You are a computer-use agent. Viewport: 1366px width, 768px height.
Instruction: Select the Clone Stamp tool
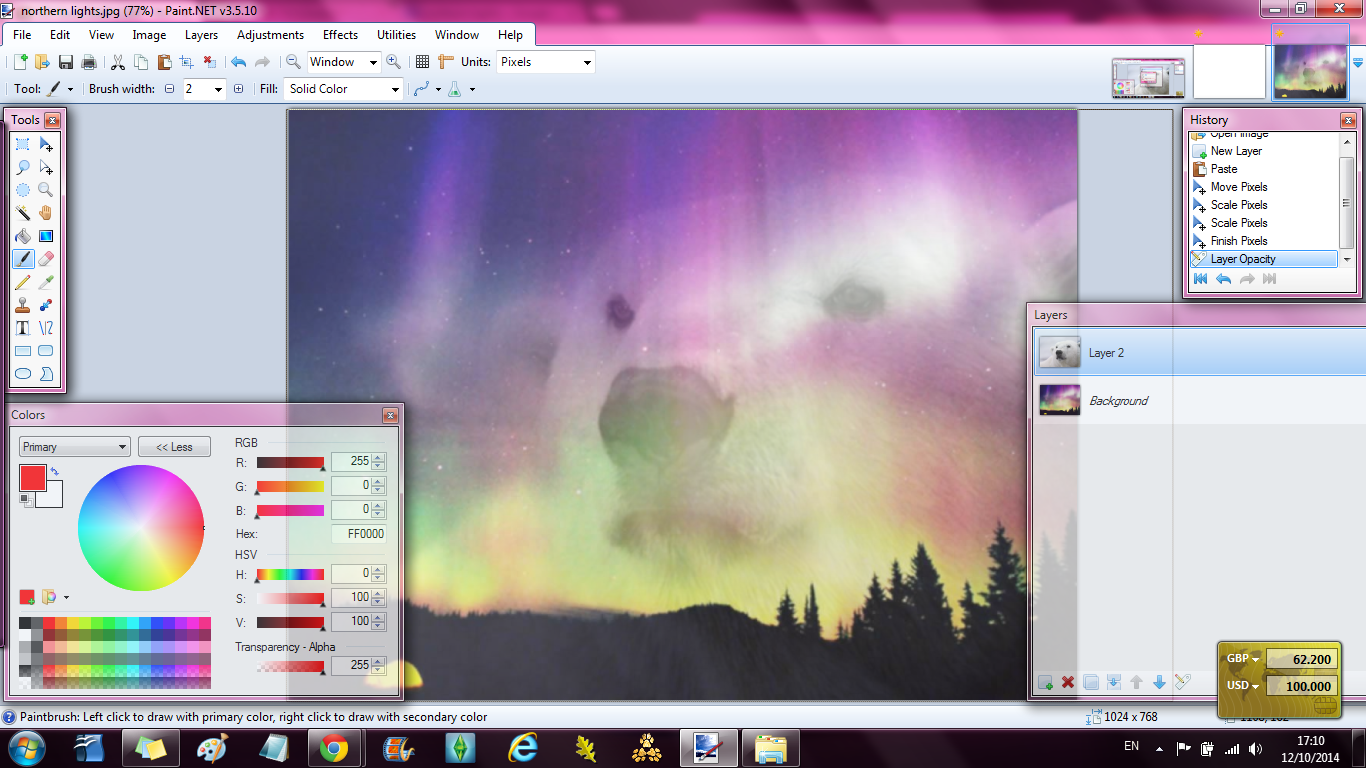(x=23, y=305)
